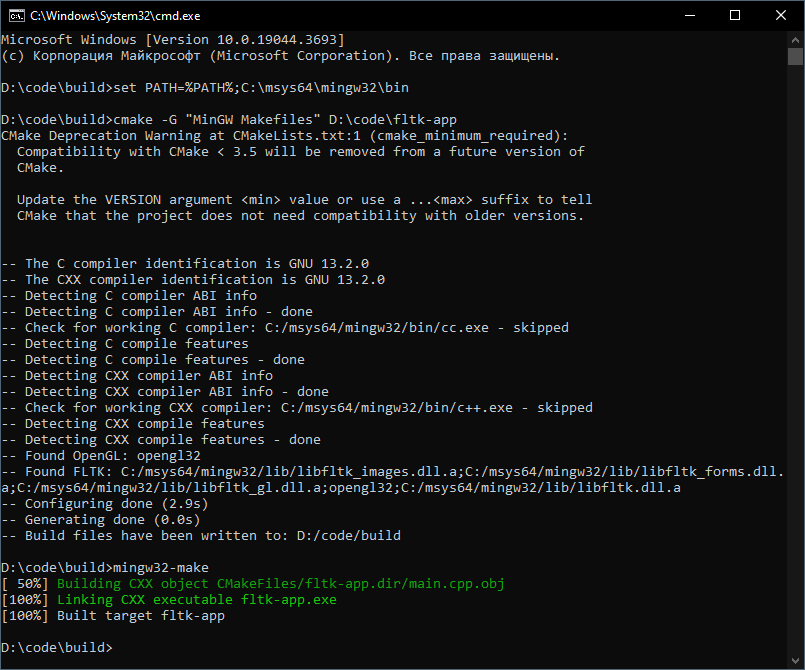The height and width of the screenshot is (670, 805).
Task: Close the command prompt window
Action: tap(781, 16)
